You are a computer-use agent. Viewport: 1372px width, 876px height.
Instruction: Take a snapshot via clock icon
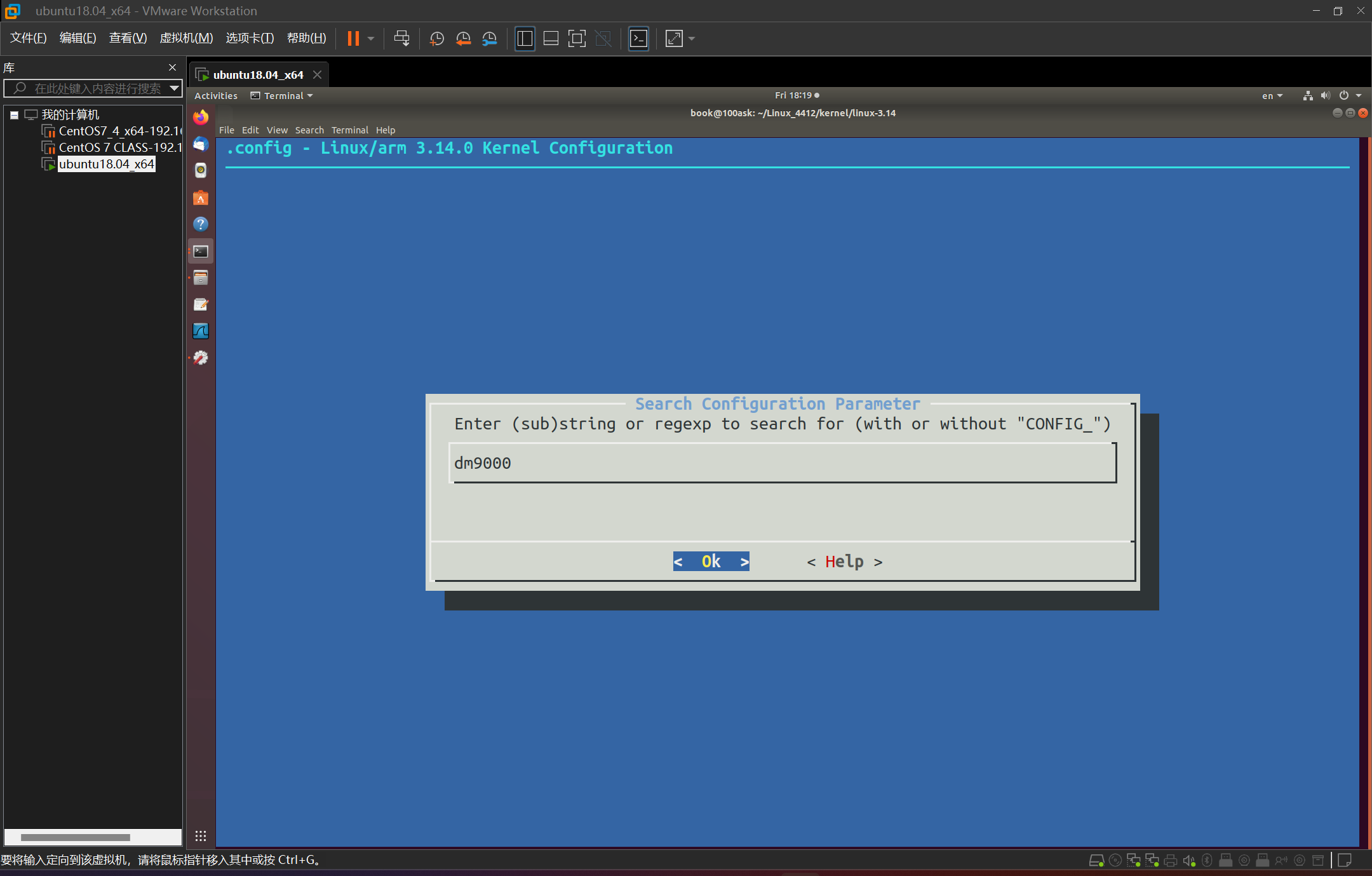click(436, 39)
